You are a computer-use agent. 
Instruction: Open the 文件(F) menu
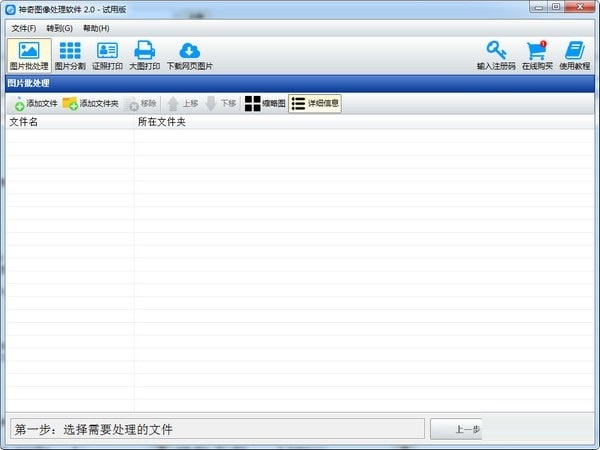(x=23, y=28)
